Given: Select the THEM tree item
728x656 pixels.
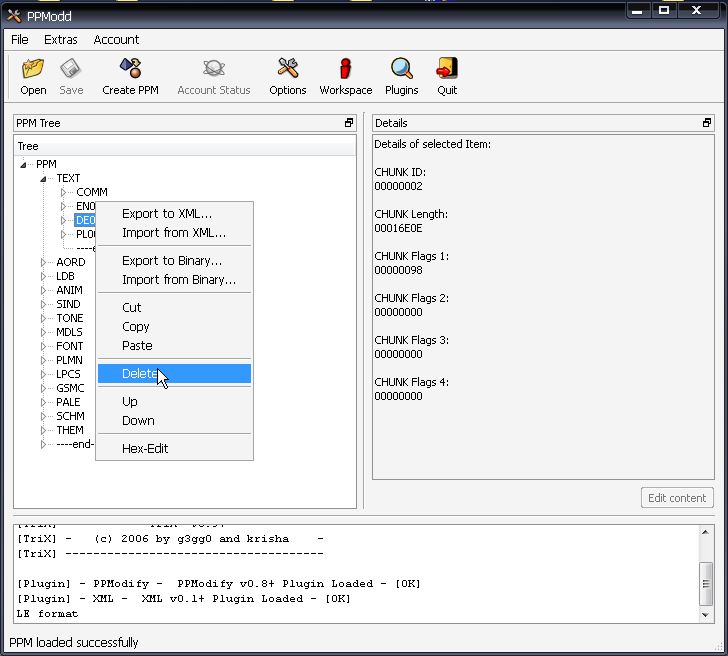Looking at the screenshot, I should (x=70, y=430).
